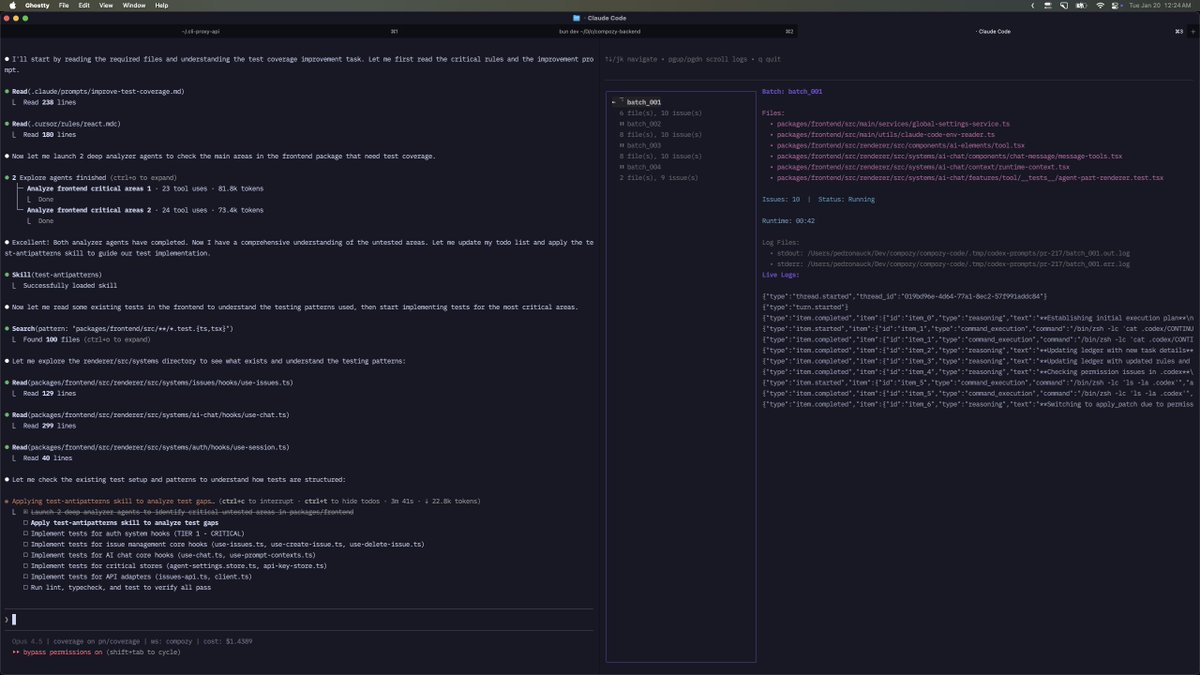Check 'Implement tests for auth system hooks' todo
1200x675 pixels.
[x=25, y=533]
